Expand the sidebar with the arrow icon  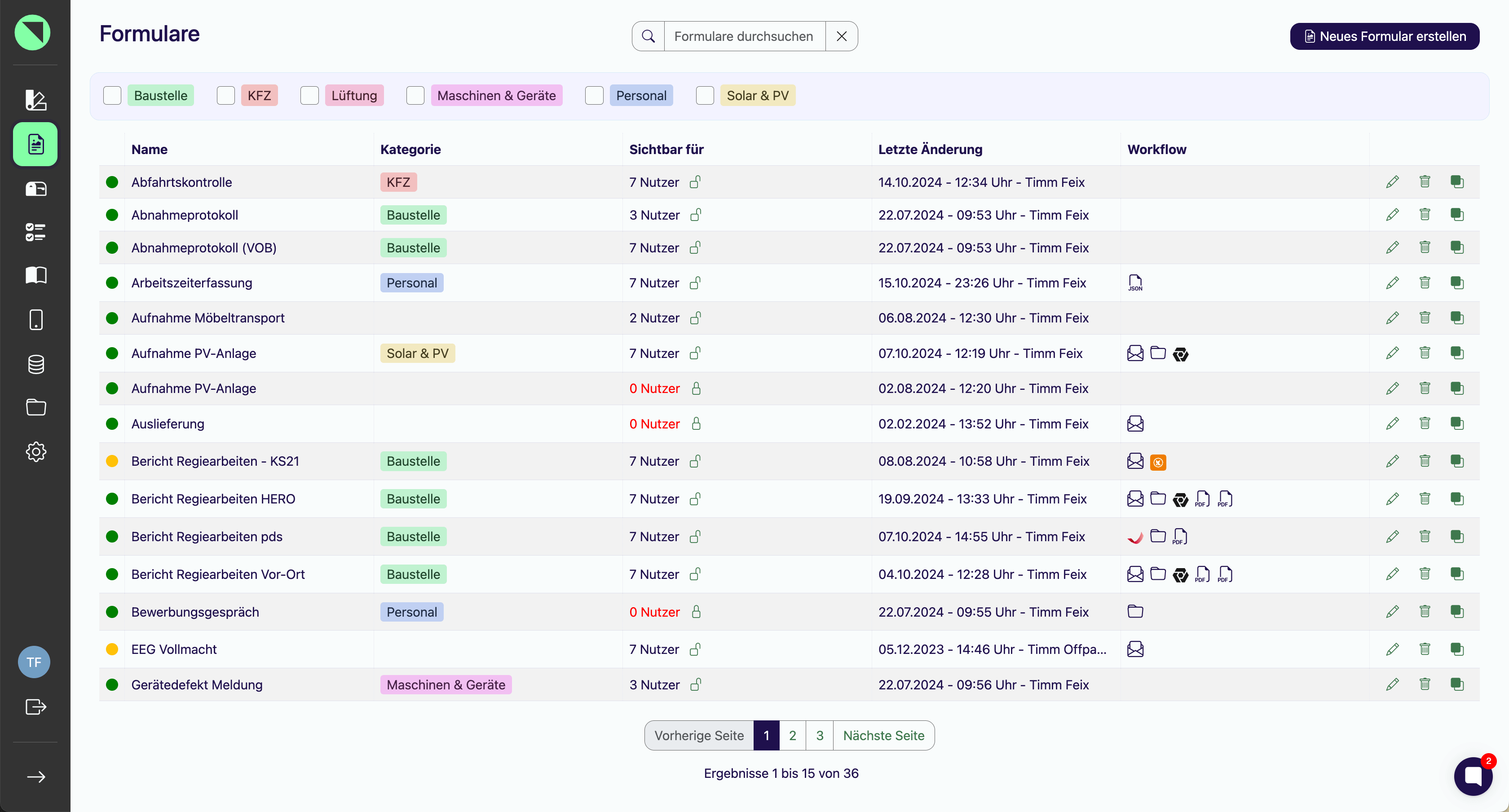click(36, 777)
